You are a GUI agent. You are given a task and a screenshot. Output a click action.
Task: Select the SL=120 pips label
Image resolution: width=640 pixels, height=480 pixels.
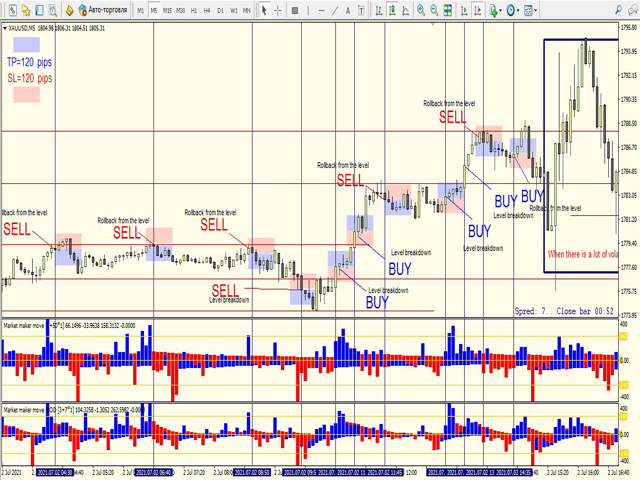(29, 78)
